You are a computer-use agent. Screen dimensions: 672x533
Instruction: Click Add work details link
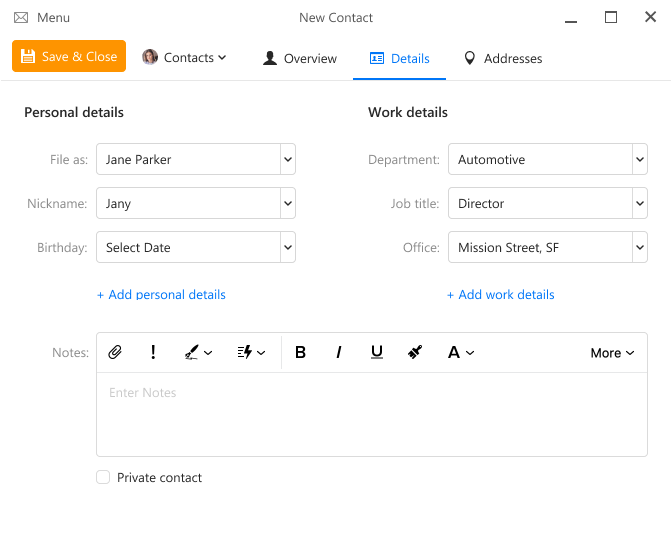[501, 294]
